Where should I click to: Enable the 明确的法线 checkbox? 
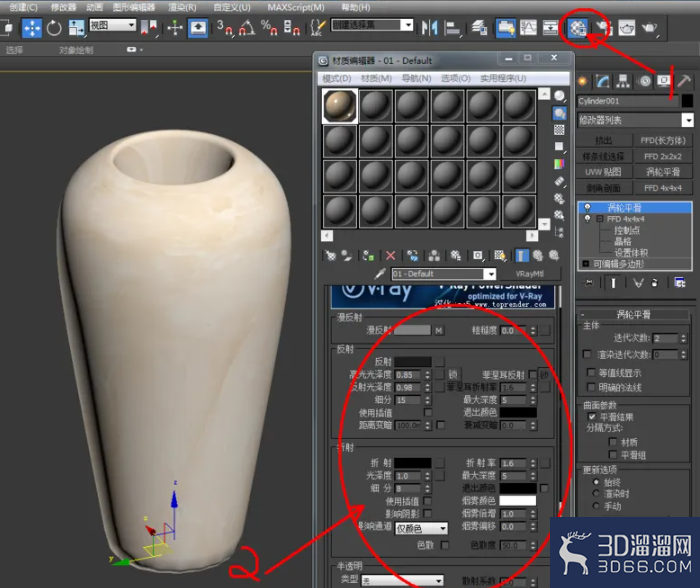(x=591, y=387)
